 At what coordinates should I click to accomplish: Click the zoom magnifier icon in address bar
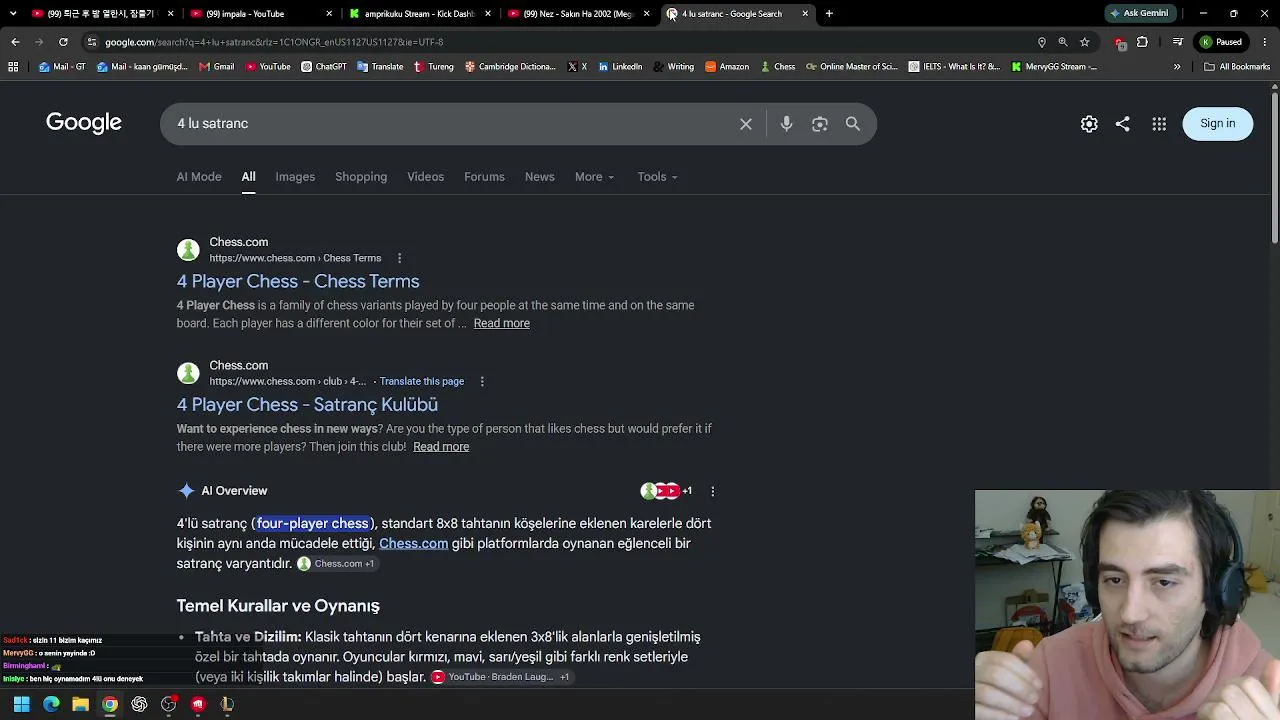[1063, 42]
